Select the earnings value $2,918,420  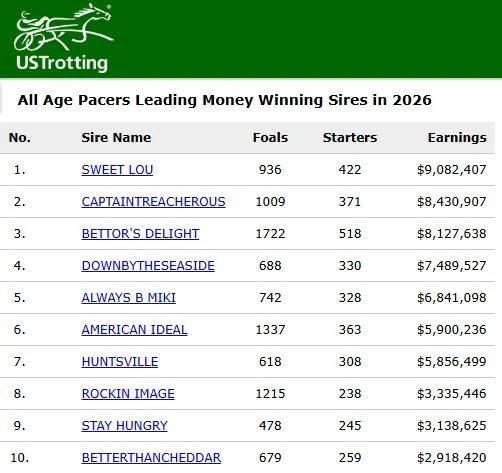pos(452,458)
